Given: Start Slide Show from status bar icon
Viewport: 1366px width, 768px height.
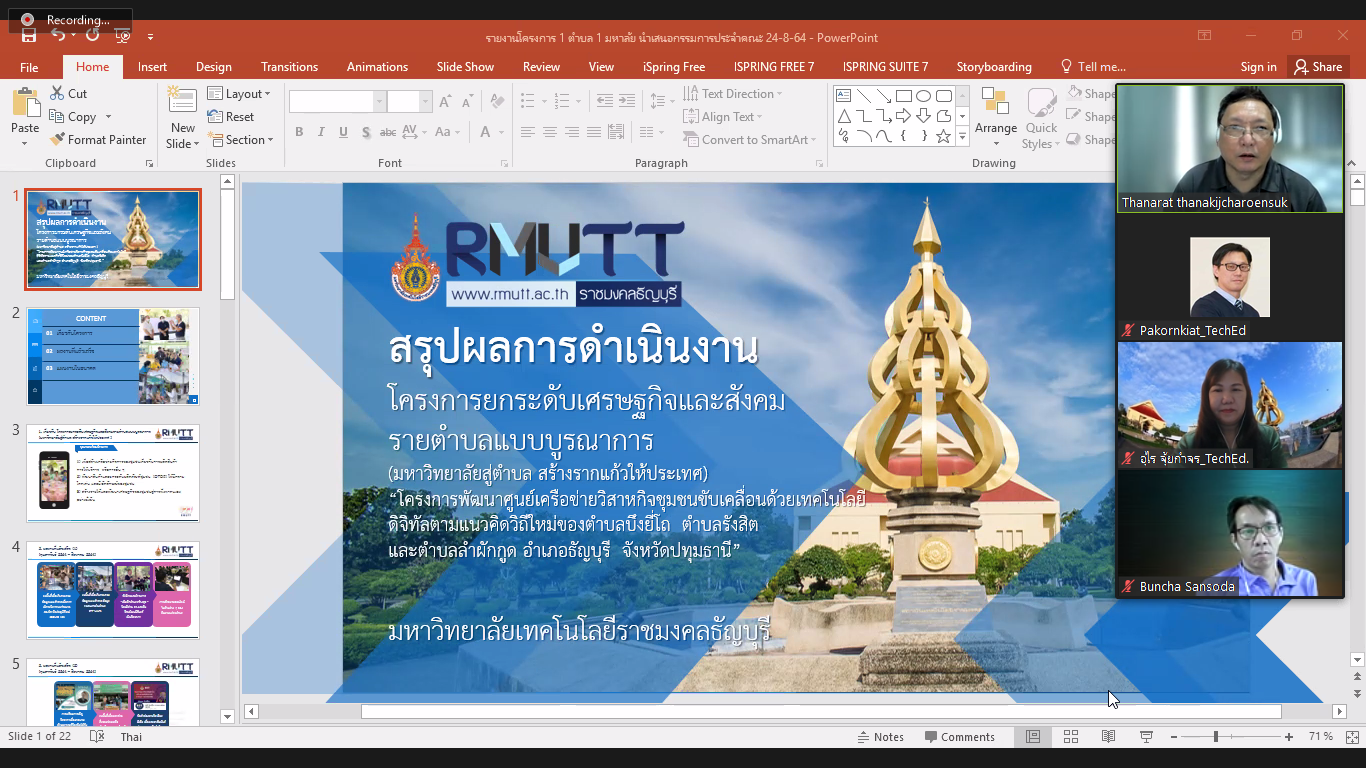Looking at the screenshot, I should (1146, 737).
